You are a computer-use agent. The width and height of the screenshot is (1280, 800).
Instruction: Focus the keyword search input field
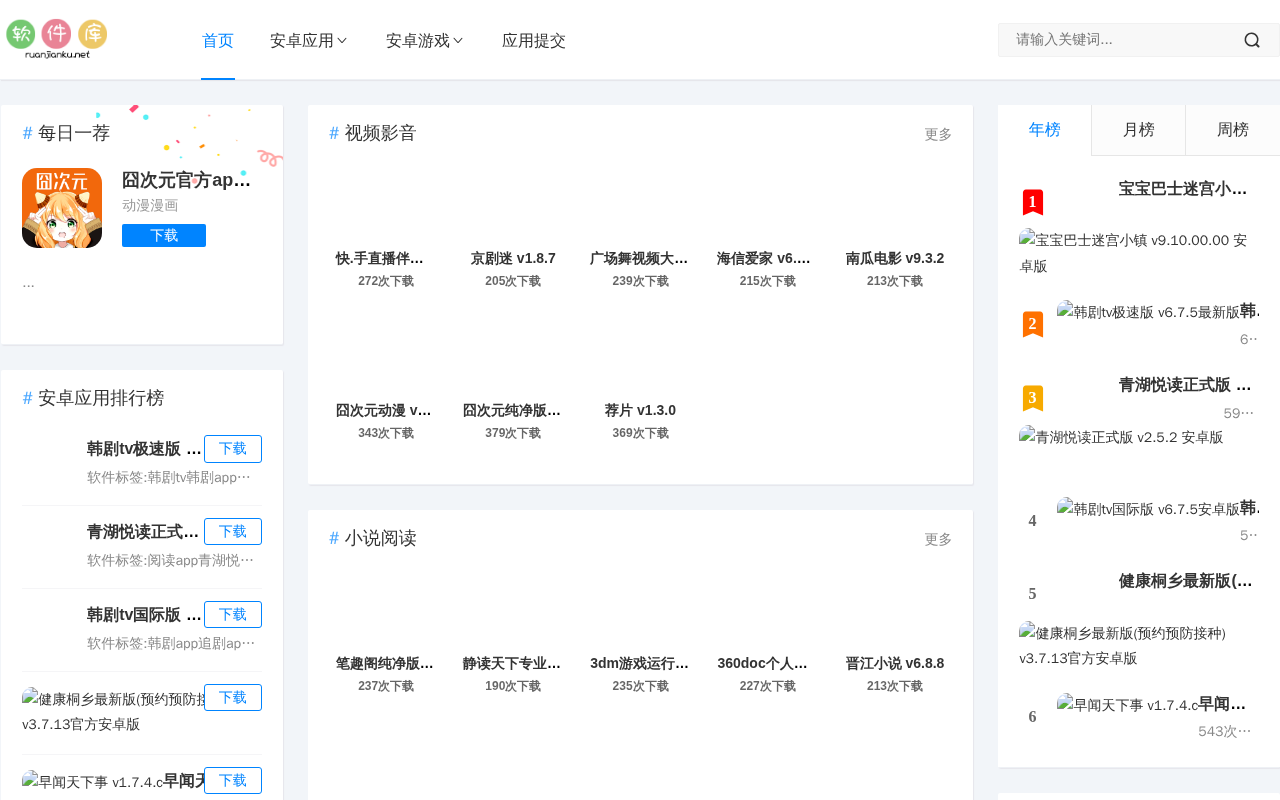pyautogui.click(x=1120, y=40)
